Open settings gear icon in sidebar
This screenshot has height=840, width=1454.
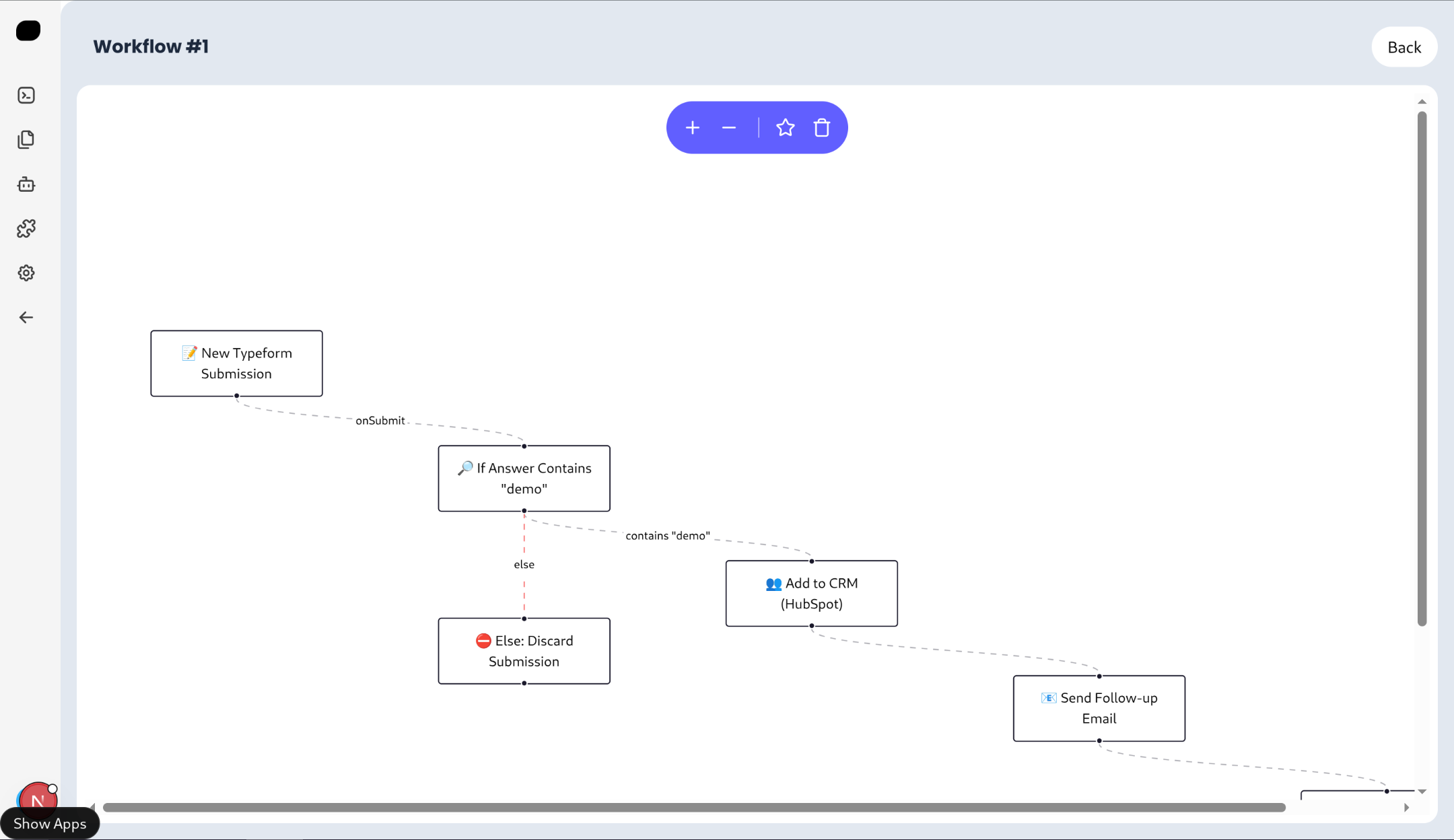[26, 273]
